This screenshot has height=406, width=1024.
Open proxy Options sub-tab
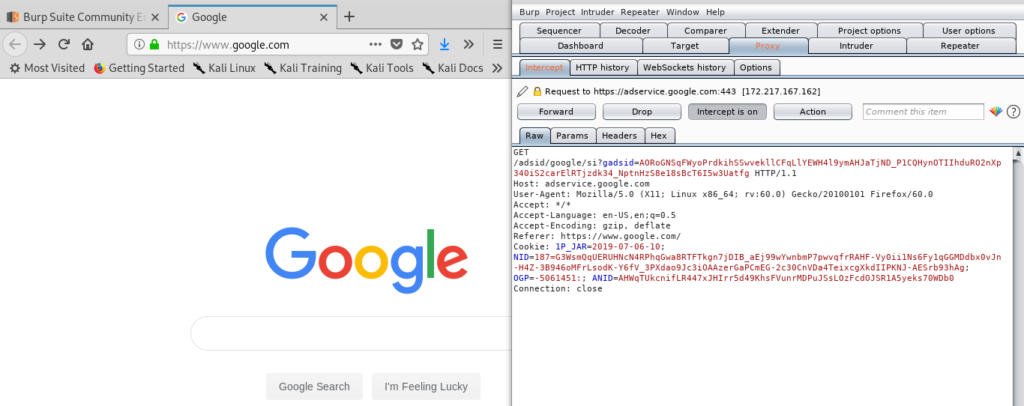click(756, 67)
